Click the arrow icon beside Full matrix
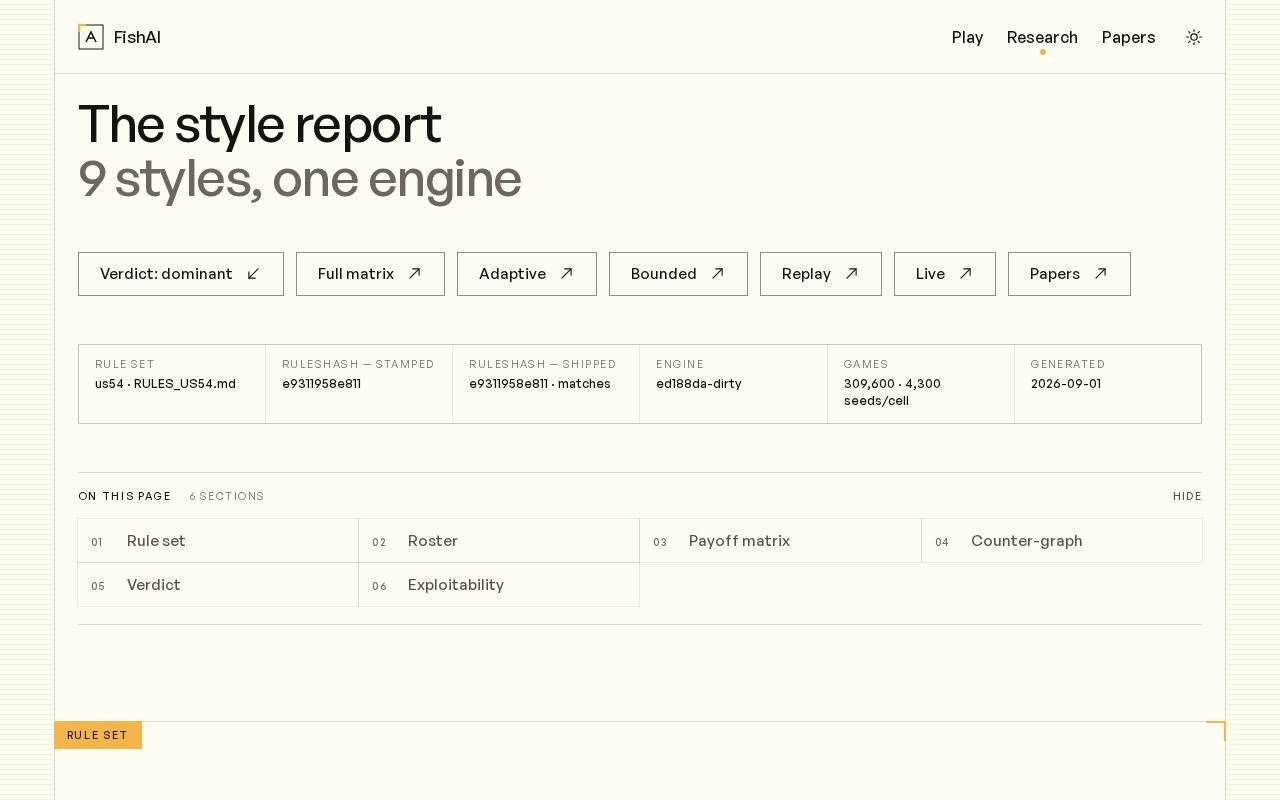 pos(415,274)
